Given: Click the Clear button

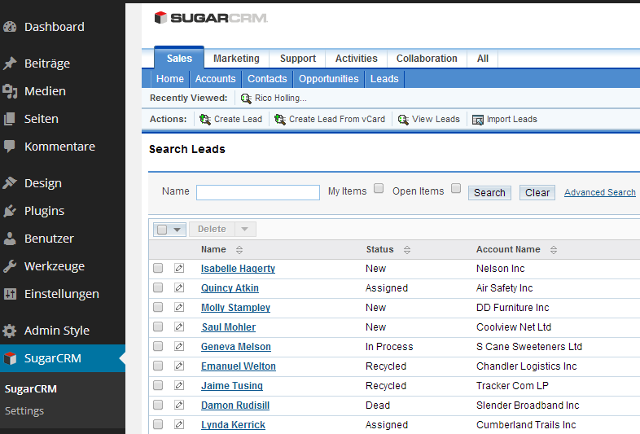Looking at the screenshot, I should coord(537,192).
